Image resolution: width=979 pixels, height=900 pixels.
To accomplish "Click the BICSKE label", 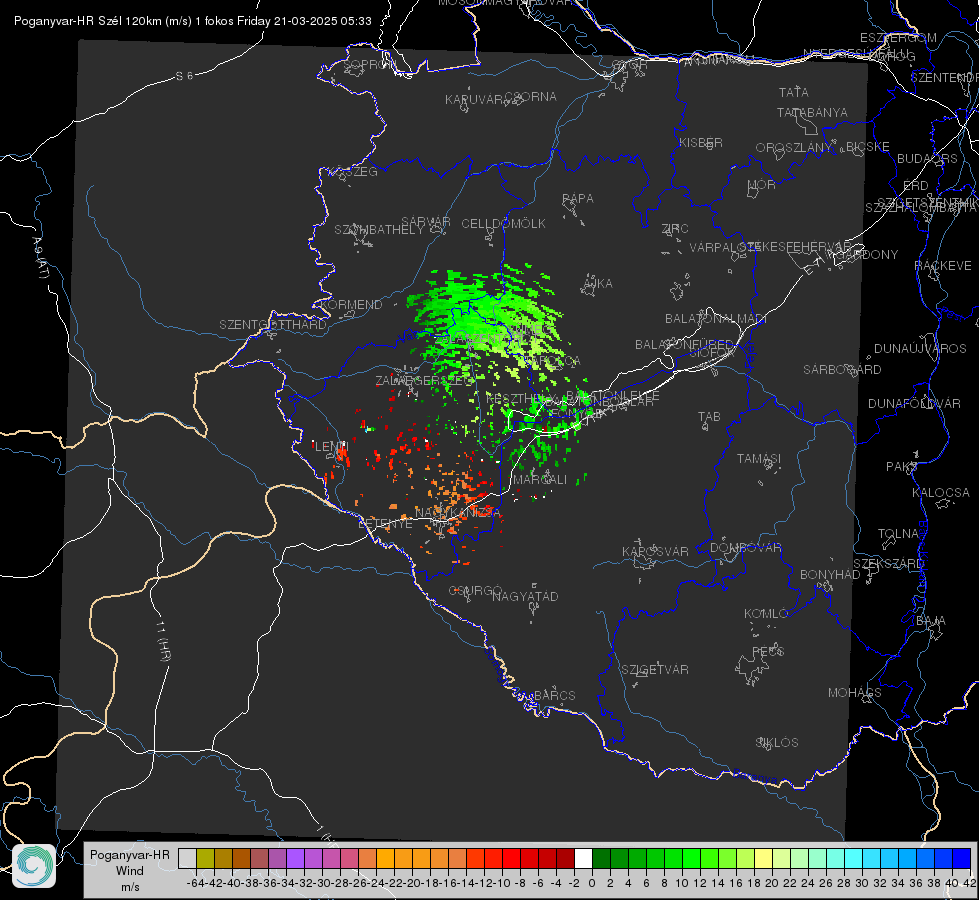I will pyautogui.click(x=867, y=146).
